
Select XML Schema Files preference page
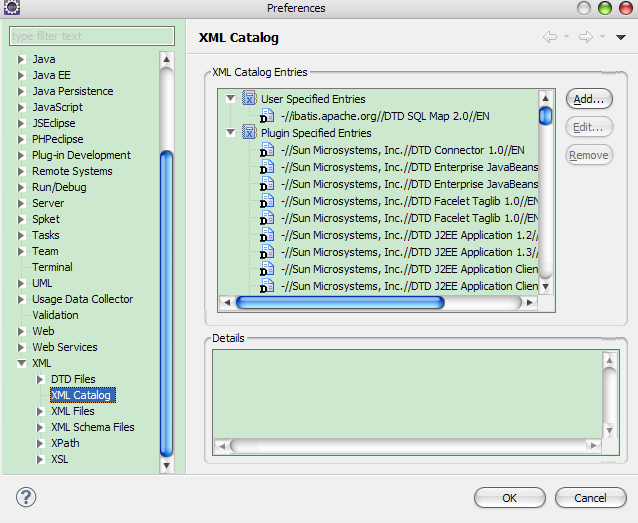92,427
